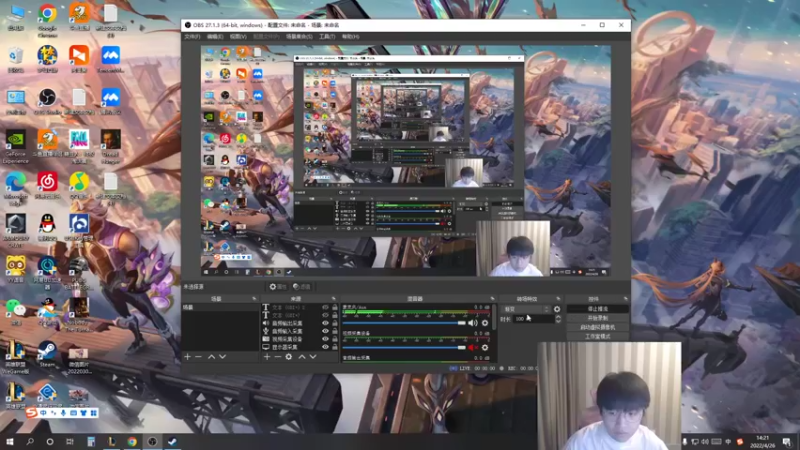The image size is (800, 450).
Task: Click the 停止推流 stop streaming button
Action: coord(597,309)
